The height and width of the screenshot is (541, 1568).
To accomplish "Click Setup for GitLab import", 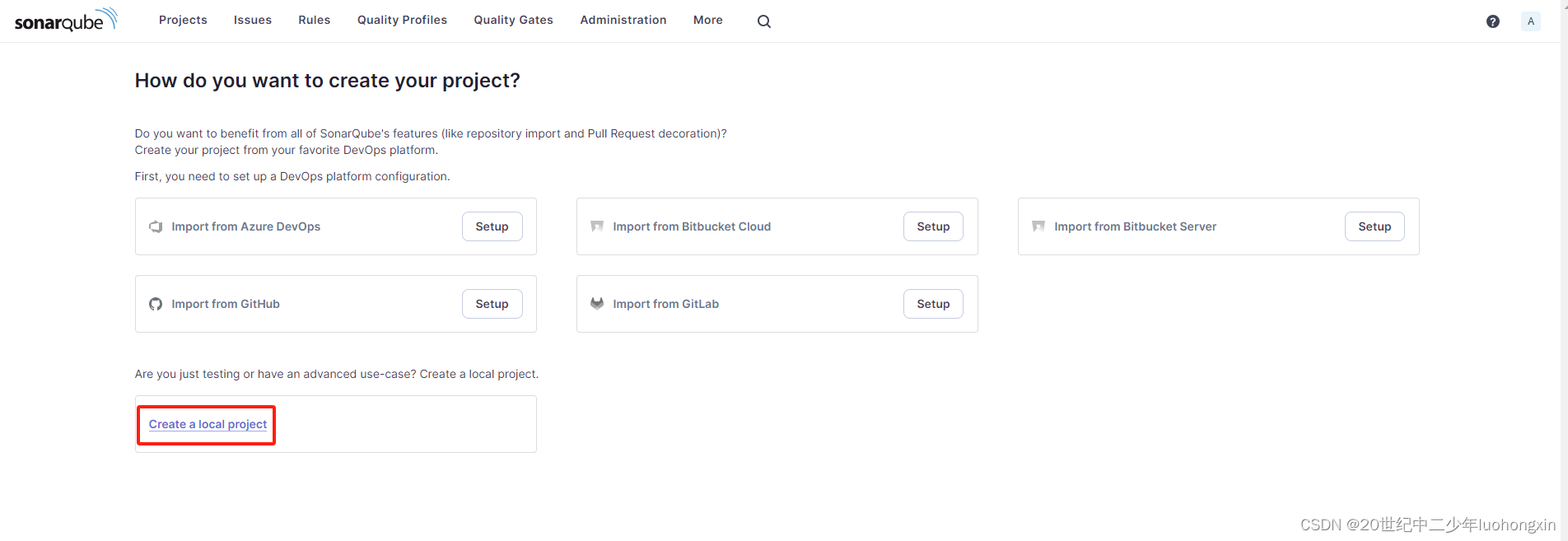I will tap(934, 304).
